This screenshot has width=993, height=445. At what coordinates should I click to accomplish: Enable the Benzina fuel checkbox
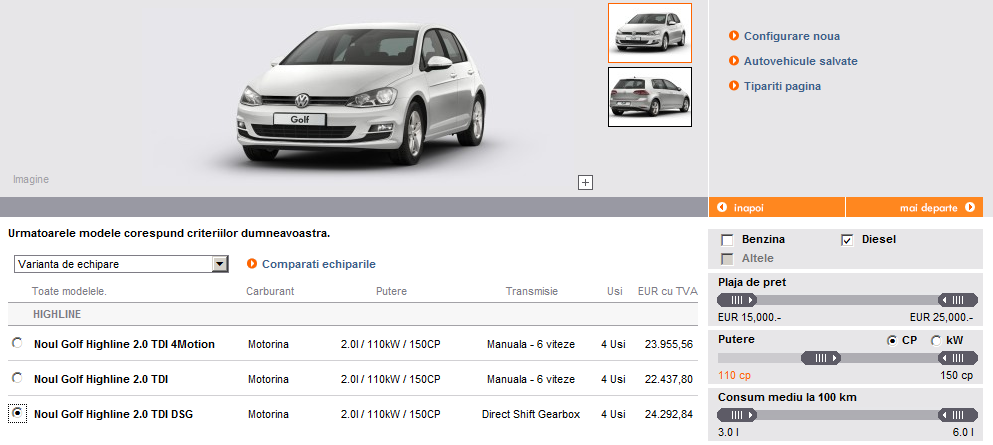[x=727, y=240]
